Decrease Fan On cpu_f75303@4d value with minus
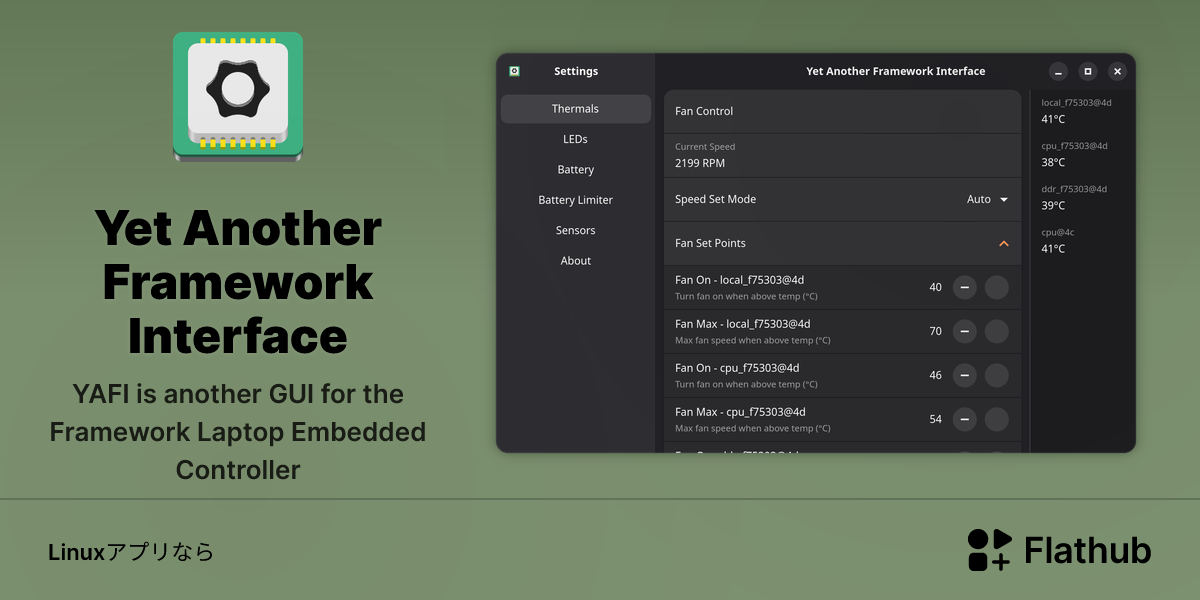1200x600 pixels. (x=964, y=376)
